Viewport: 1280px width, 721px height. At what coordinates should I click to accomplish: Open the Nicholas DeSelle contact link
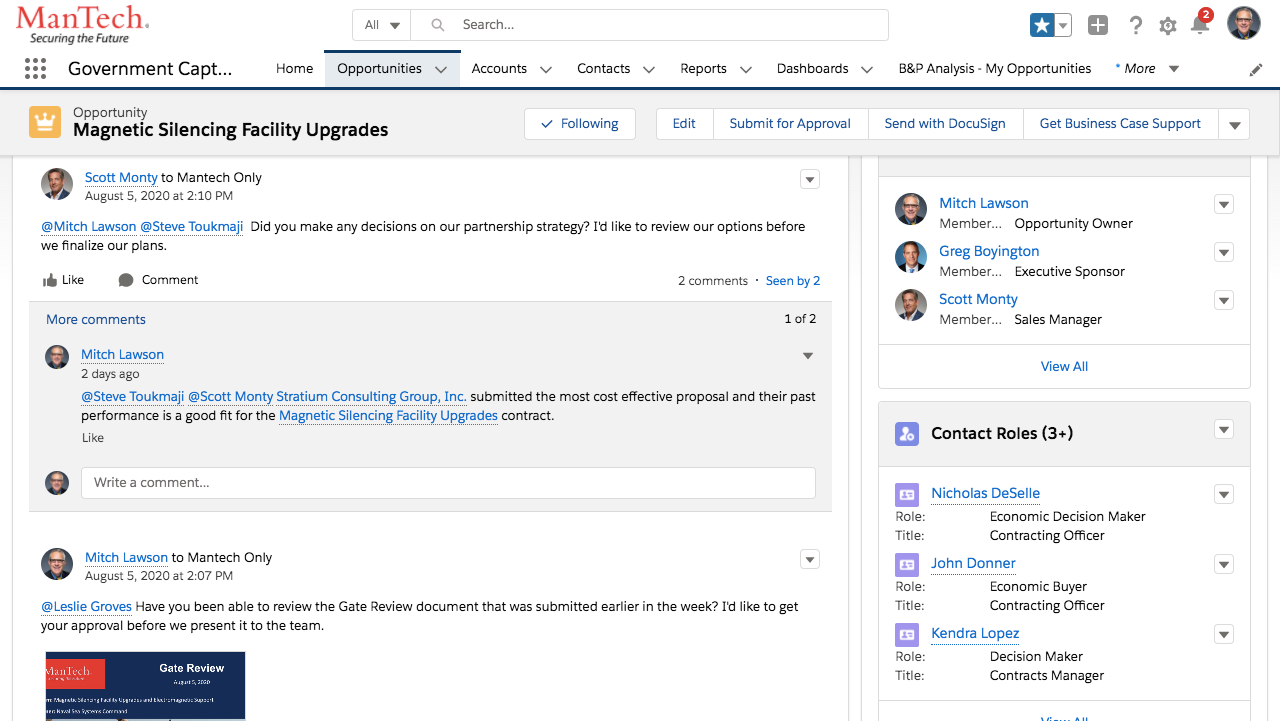click(x=985, y=493)
